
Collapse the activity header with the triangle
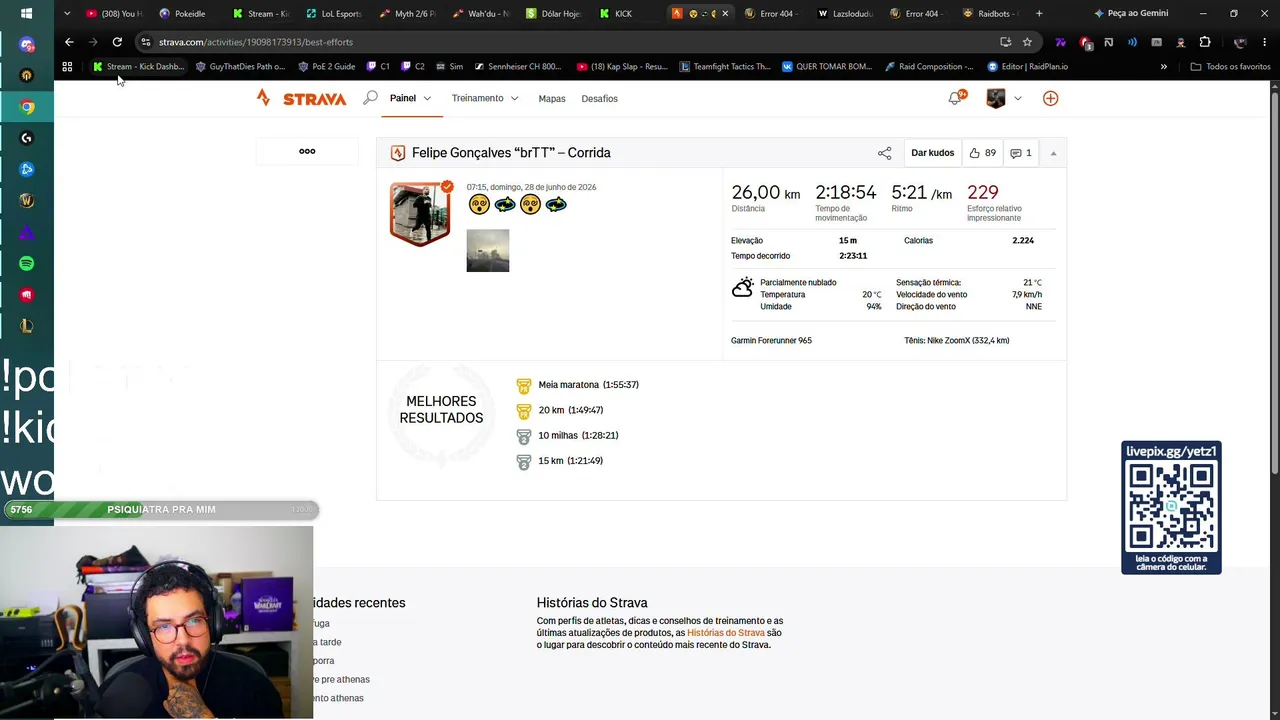pyautogui.click(x=1053, y=153)
